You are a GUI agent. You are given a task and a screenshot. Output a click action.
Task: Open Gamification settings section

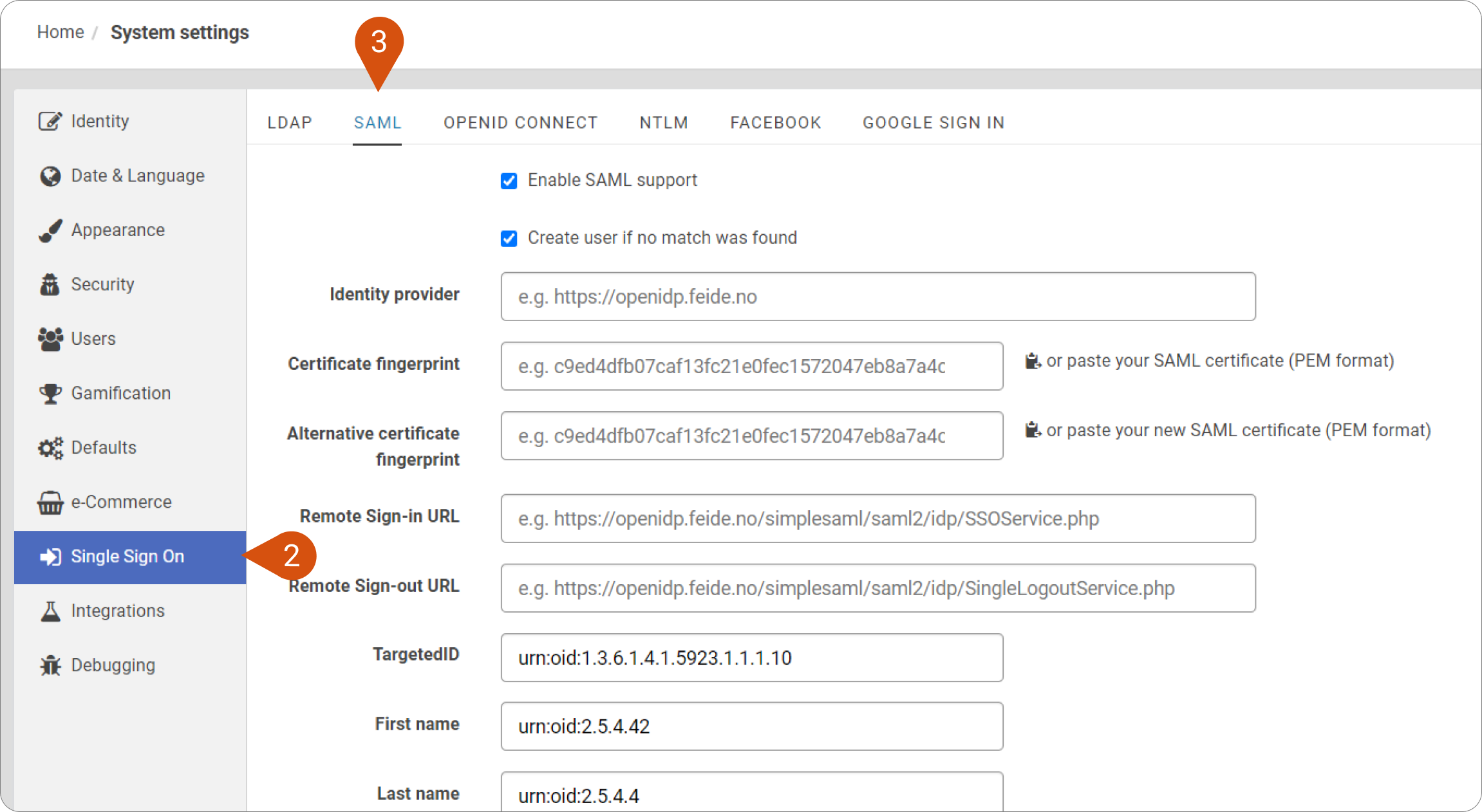(x=130, y=393)
